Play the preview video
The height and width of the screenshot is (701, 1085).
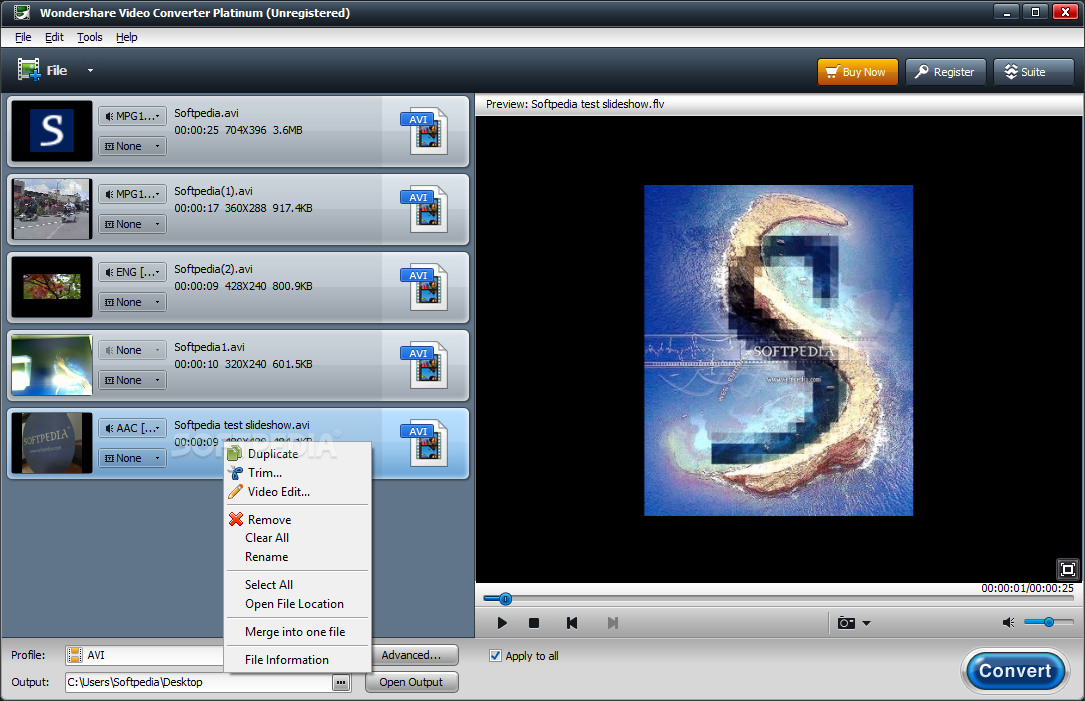(502, 623)
